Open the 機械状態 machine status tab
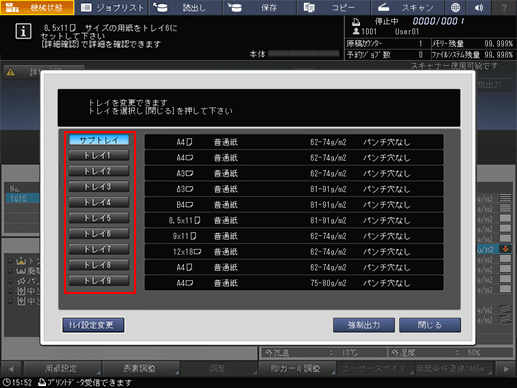Viewport: 517px width, 388px height. (x=37, y=7)
